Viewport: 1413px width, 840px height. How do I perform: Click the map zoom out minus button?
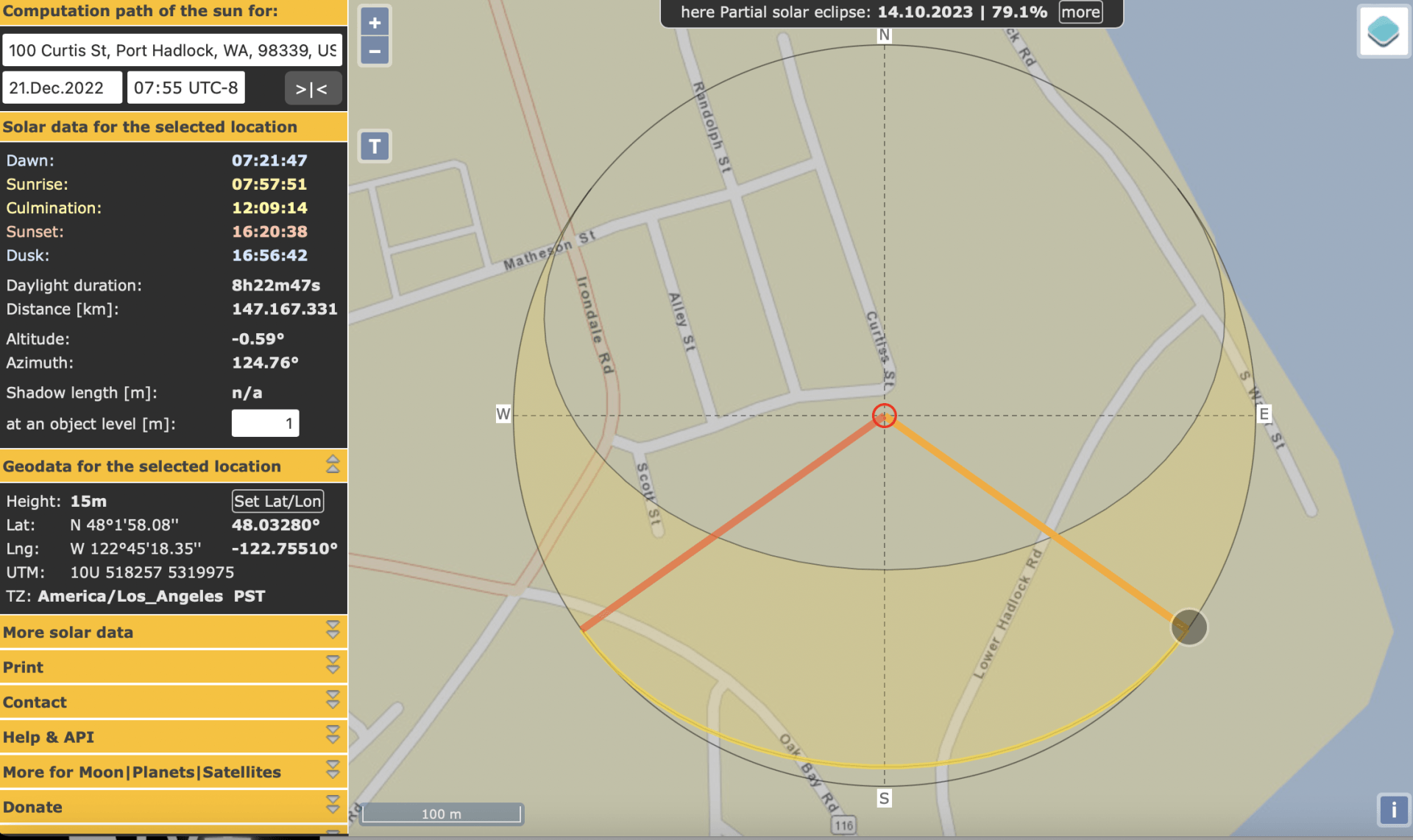(375, 51)
